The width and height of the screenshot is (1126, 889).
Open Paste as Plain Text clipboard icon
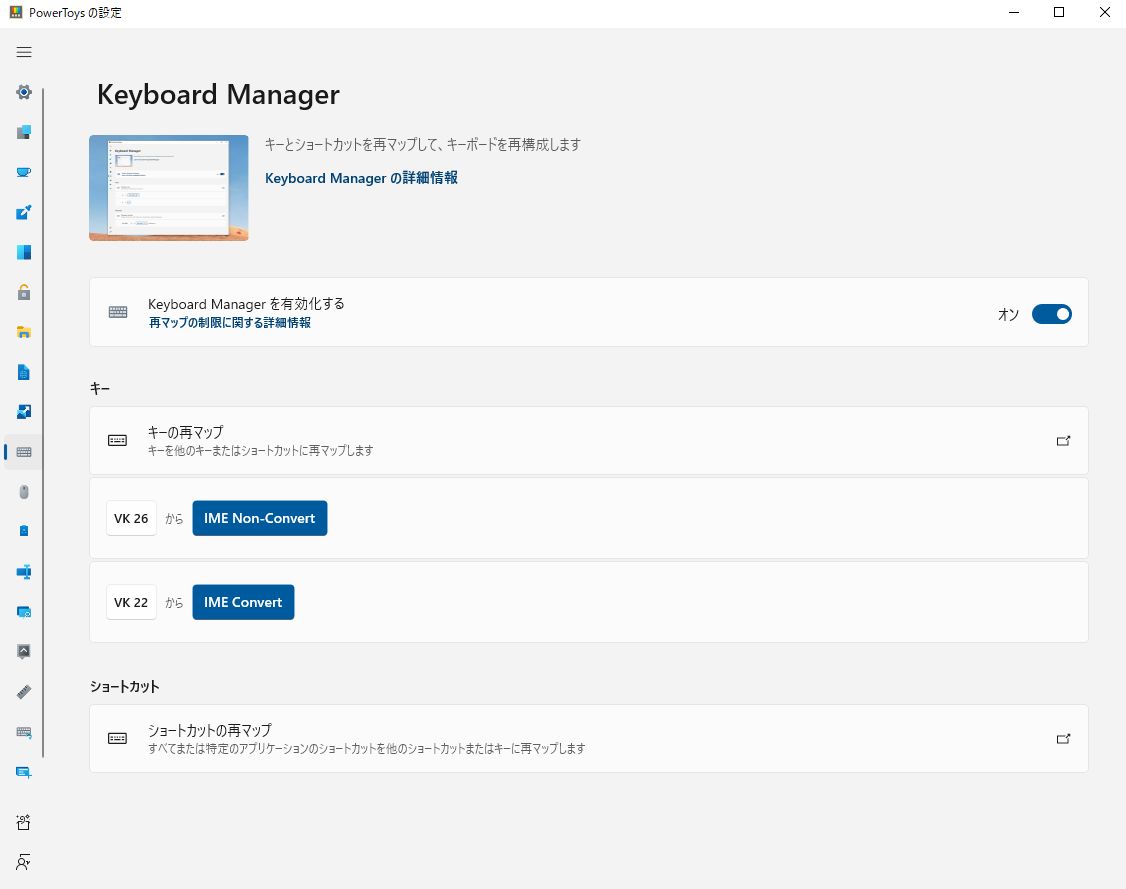pos(24,531)
